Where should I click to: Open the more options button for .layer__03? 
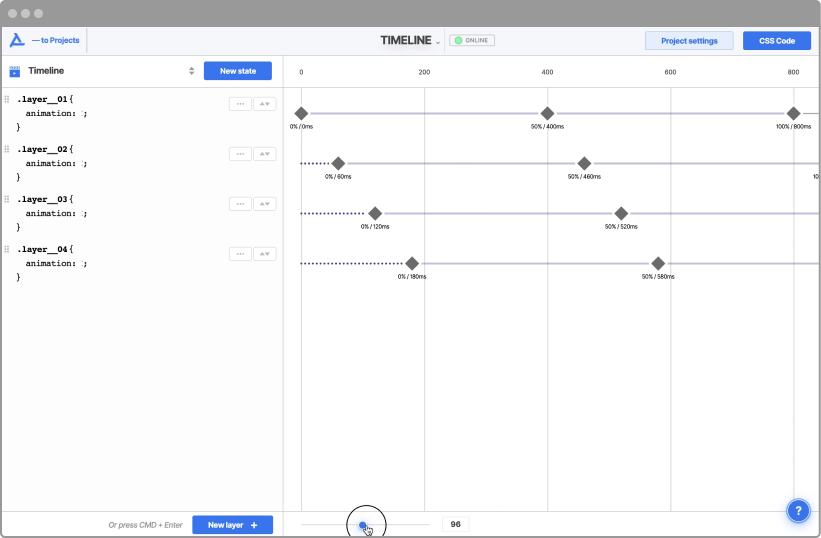[x=240, y=204]
